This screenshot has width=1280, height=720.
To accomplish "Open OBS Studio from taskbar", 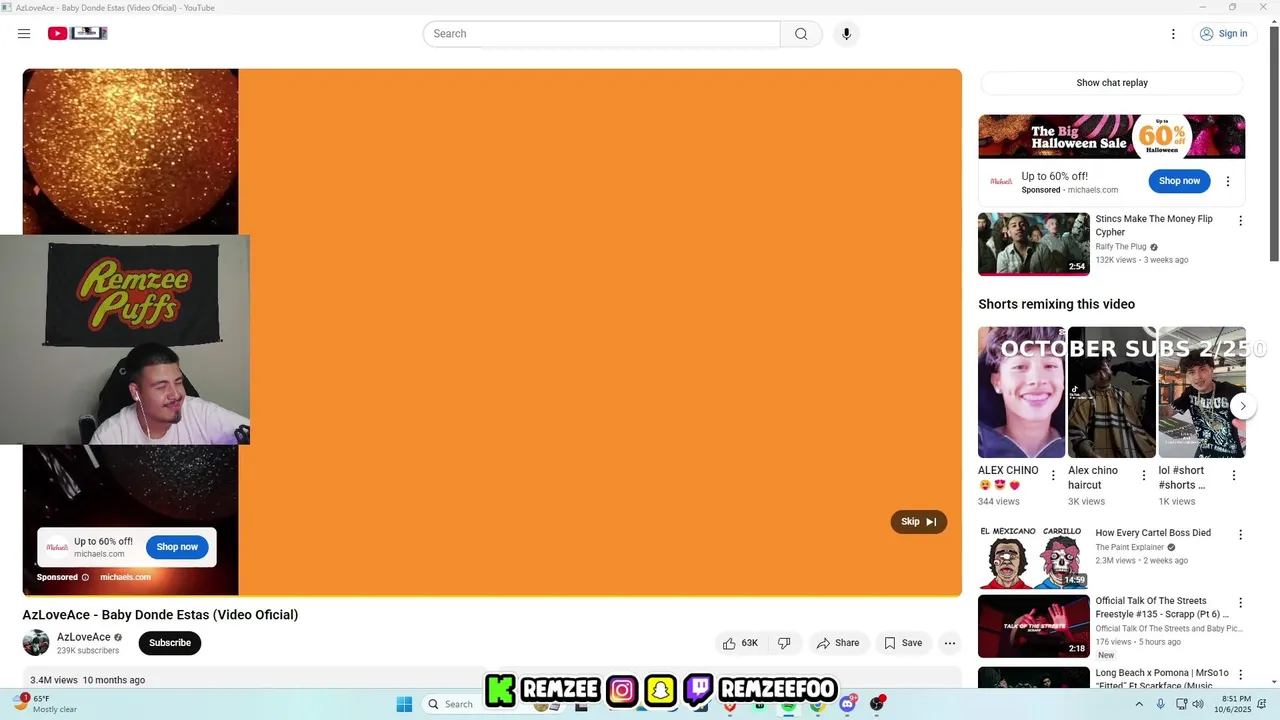I will pyautogui.click(x=877, y=704).
